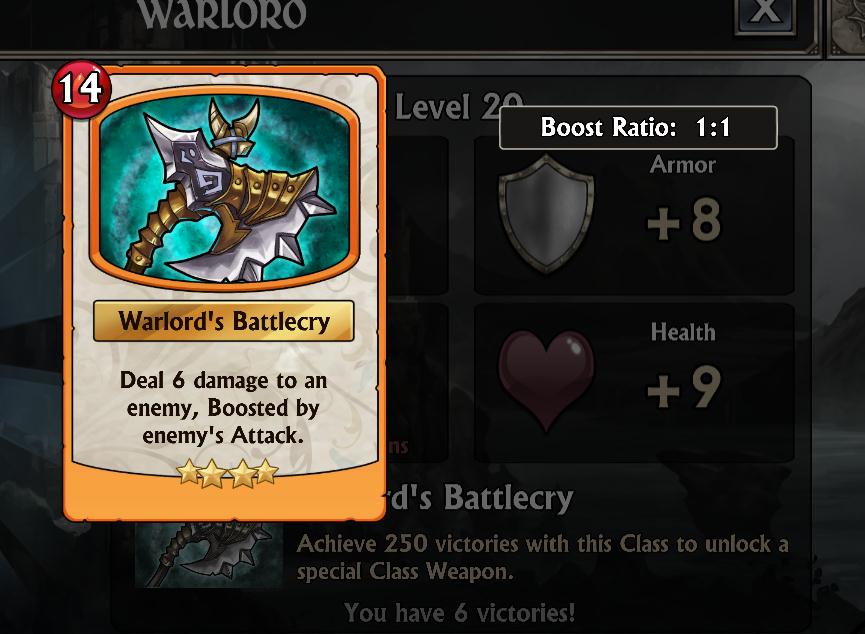The height and width of the screenshot is (634, 865).
Task: Select the Armor +8 stat panel
Action: pos(634,216)
